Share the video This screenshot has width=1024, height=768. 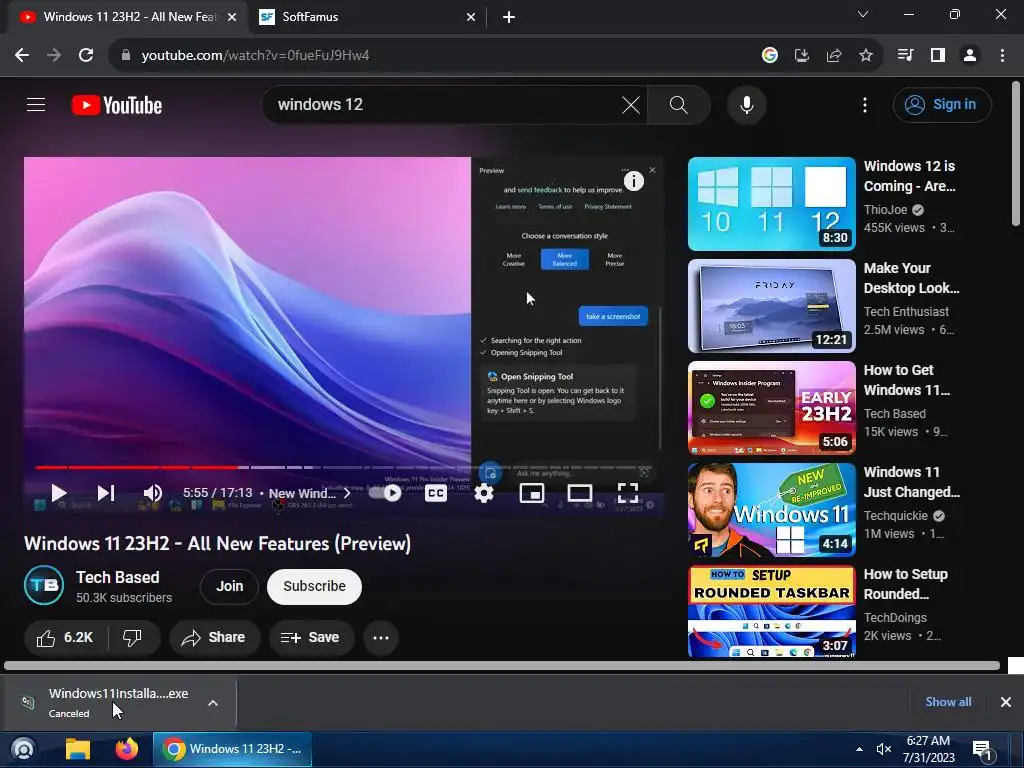click(214, 637)
